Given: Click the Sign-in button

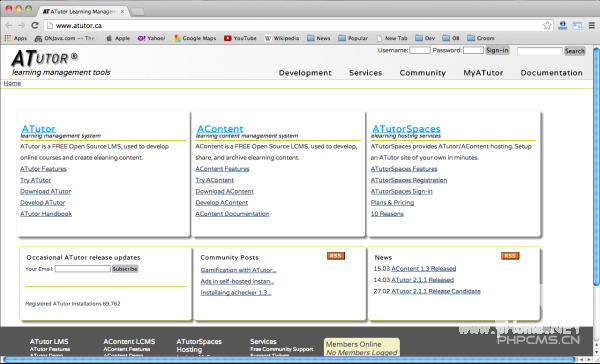Looking at the screenshot, I should (497, 50).
